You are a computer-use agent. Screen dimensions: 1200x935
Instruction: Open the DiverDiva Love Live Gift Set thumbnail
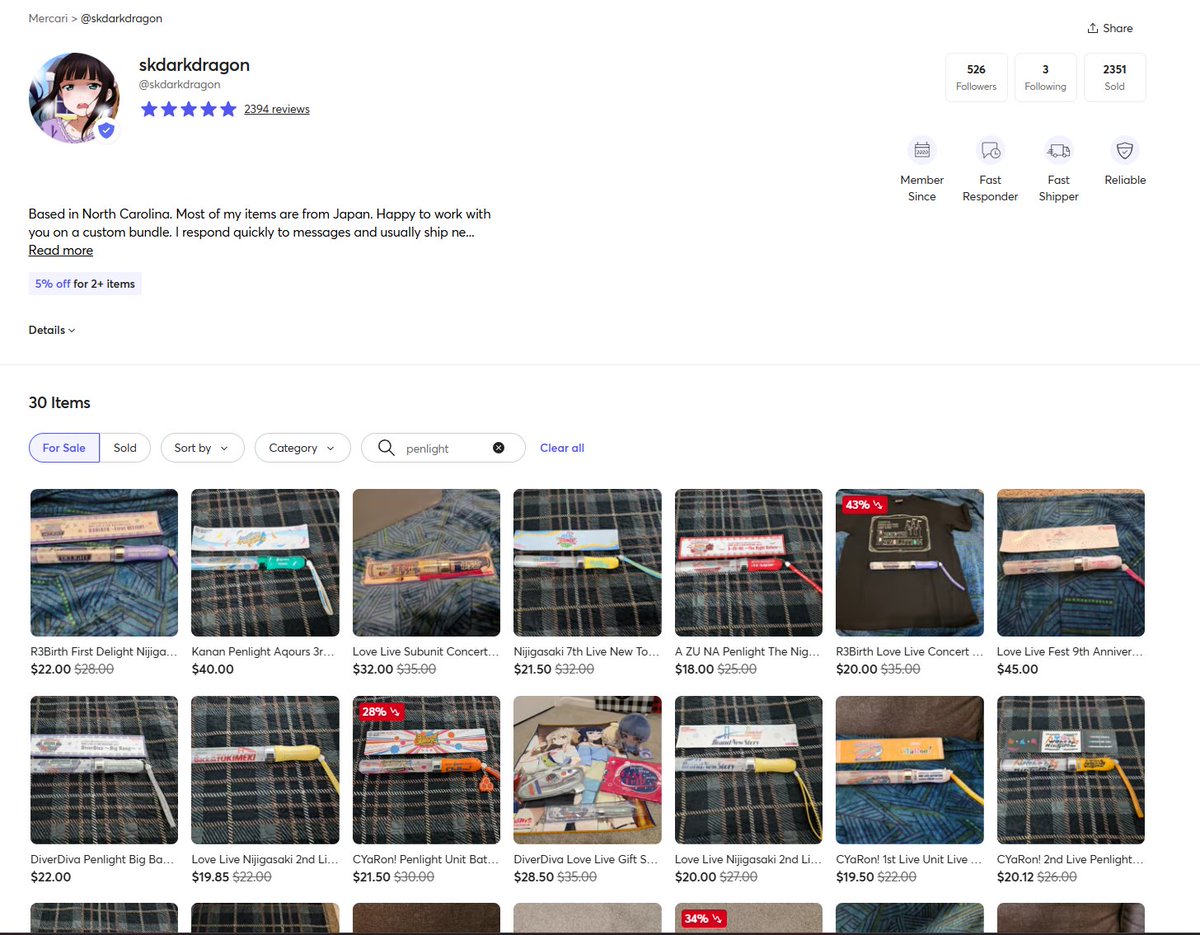(587, 770)
